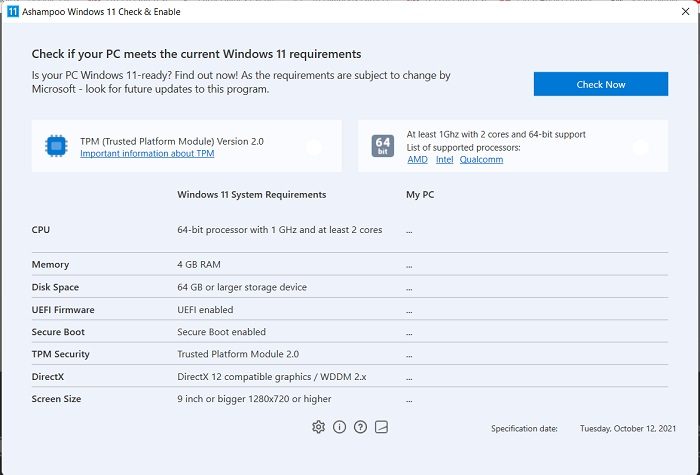This screenshot has height=475, width=700.
Task: Open help with the question mark icon
Action: click(x=360, y=427)
